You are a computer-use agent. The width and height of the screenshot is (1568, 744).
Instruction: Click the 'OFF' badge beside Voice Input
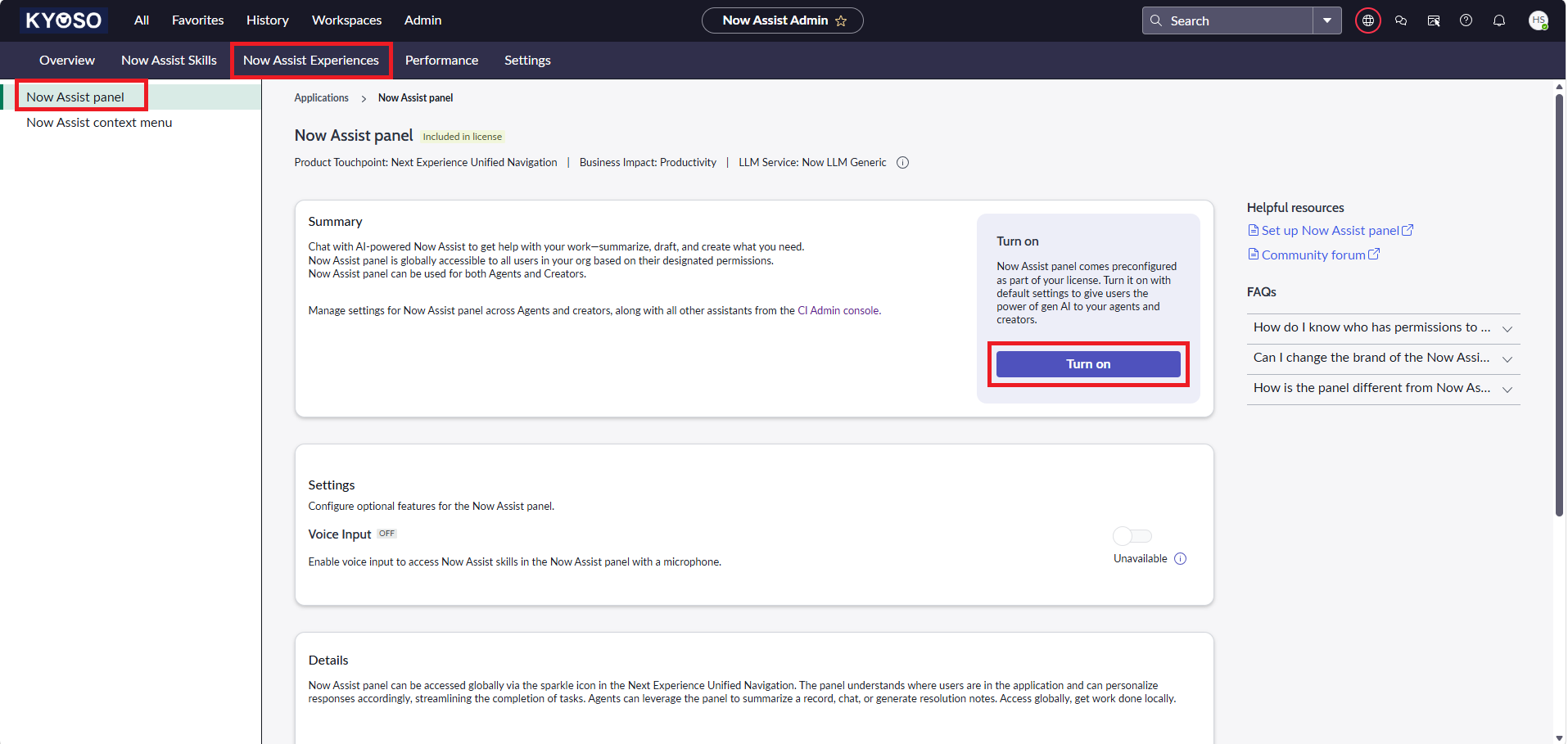tap(386, 534)
